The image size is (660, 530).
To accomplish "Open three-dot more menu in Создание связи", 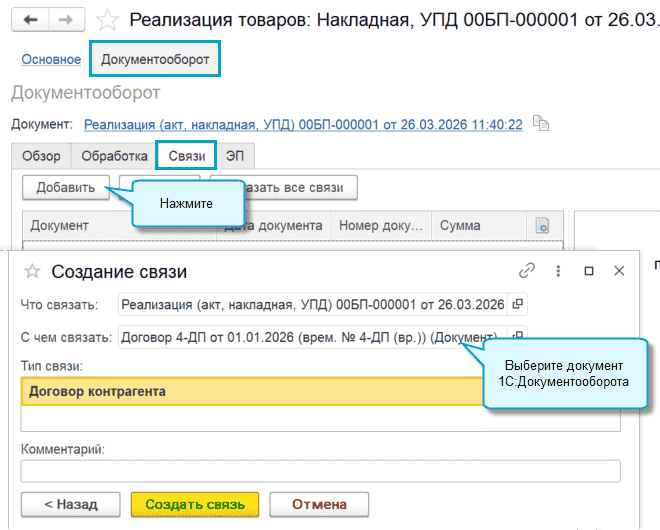I will 558,271.
